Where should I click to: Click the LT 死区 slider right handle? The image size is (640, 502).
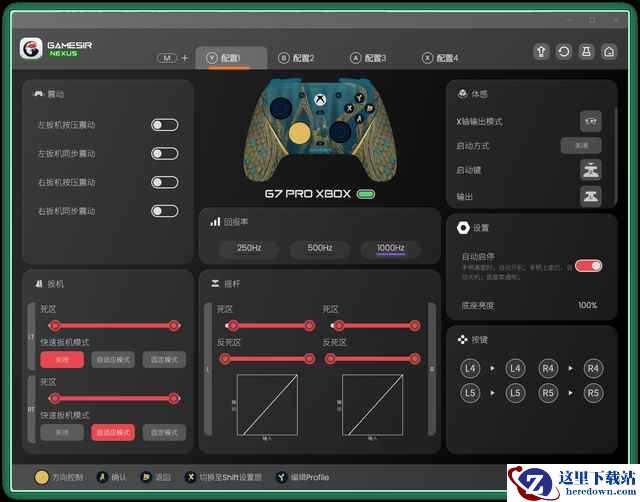(174, 326)
